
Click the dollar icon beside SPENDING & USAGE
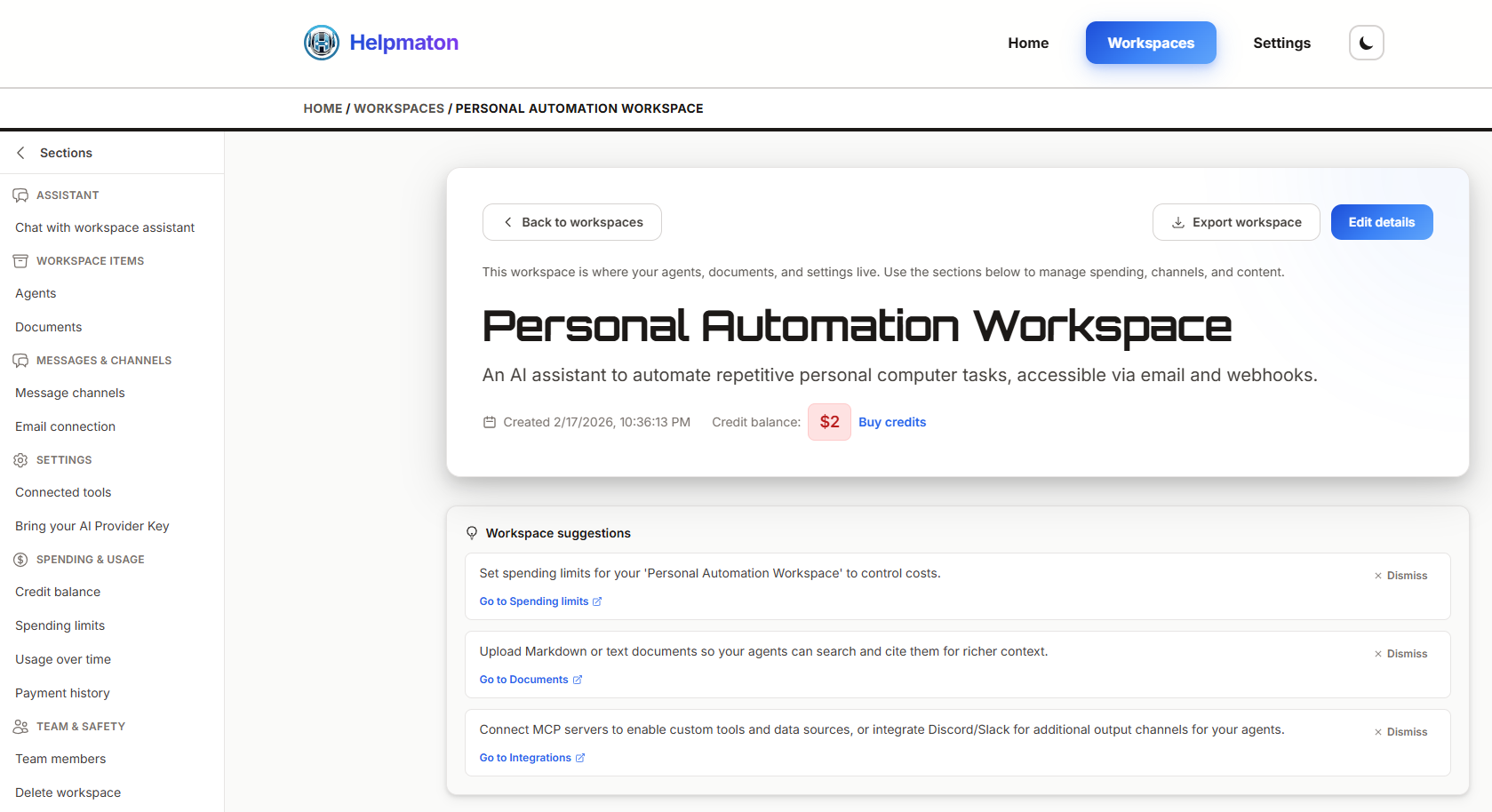point(20,559)
